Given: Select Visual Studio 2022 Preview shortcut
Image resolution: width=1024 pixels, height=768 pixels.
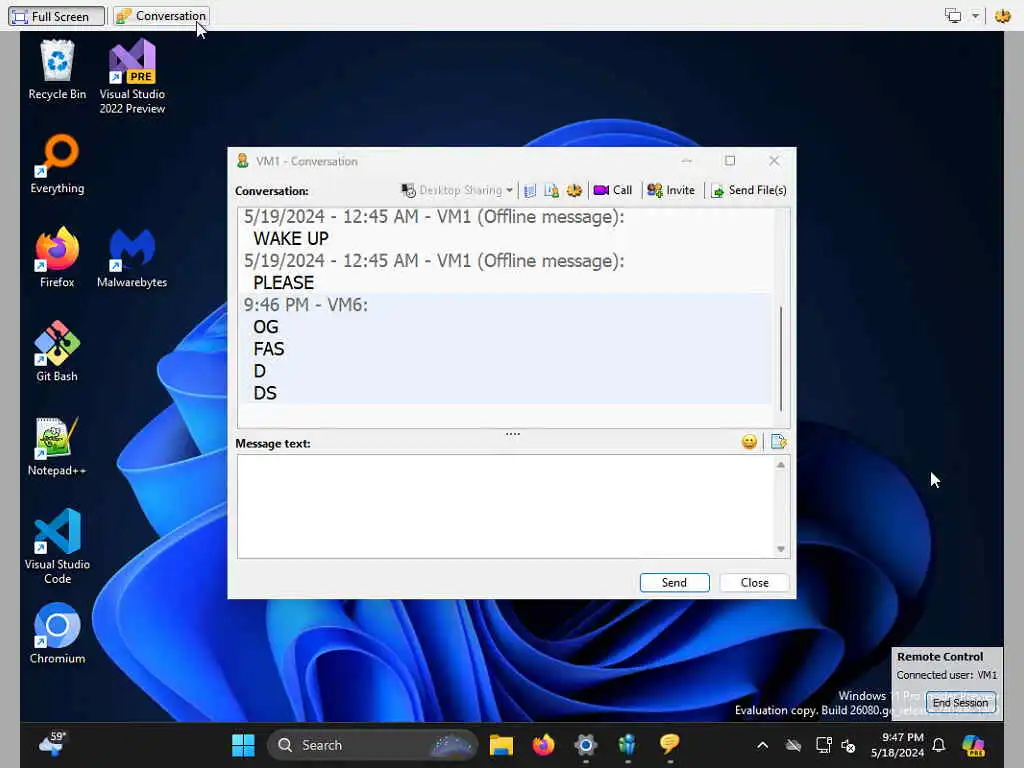Looking at the screenshot, I should click(132, 77).
